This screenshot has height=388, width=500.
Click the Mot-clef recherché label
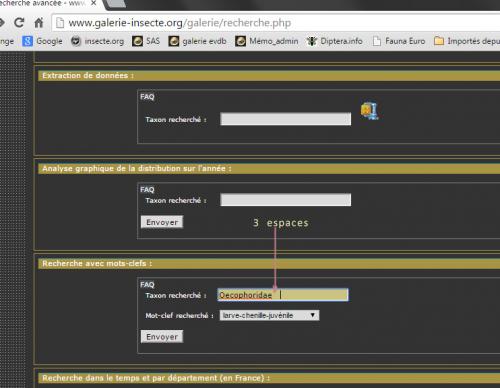179,315
